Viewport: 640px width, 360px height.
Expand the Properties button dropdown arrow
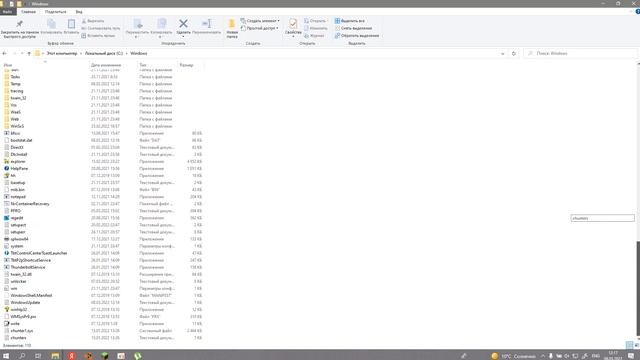293,37
